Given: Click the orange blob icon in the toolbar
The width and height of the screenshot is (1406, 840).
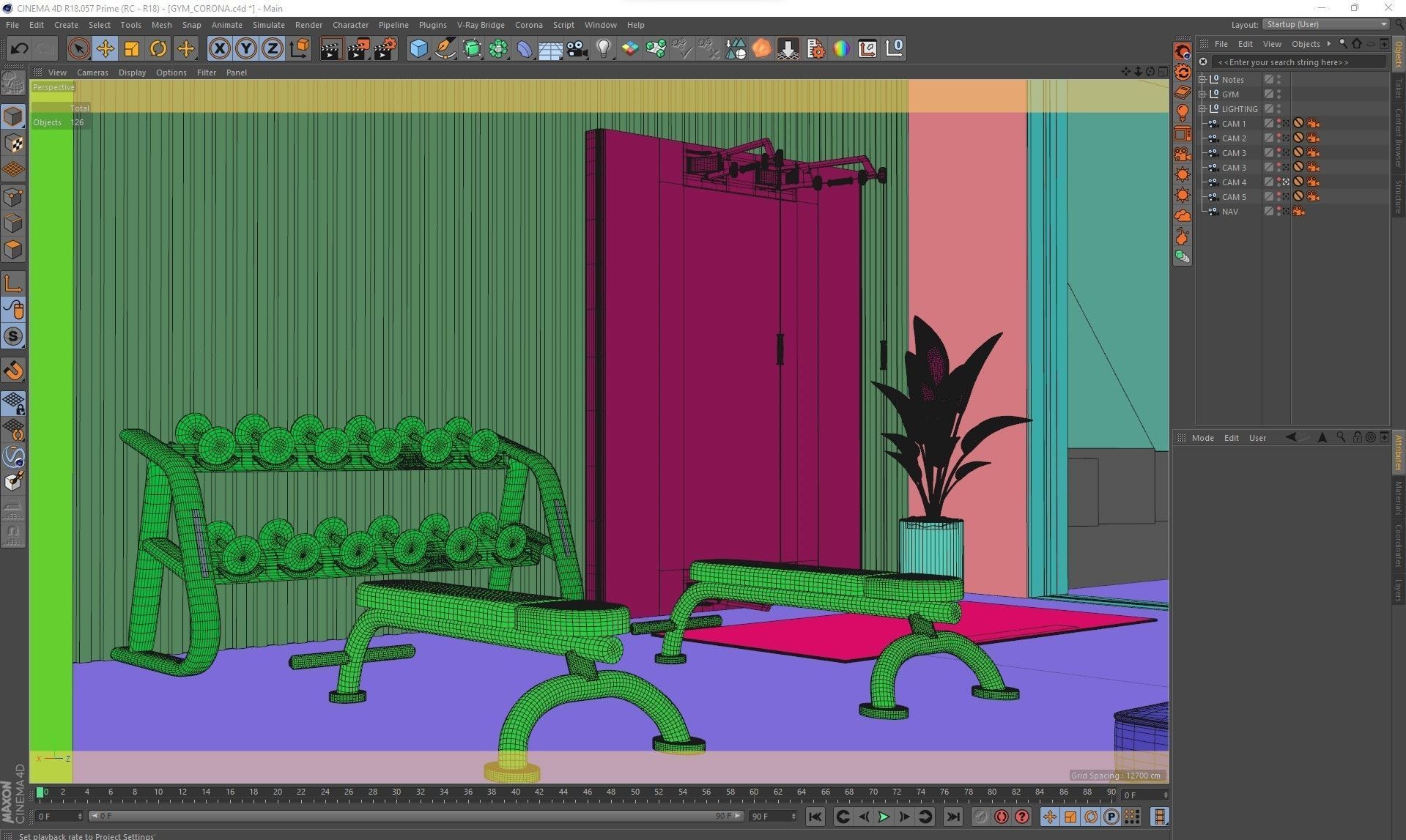Looking at the screenshot, I should pyautogui.click(x=762, y=49).
